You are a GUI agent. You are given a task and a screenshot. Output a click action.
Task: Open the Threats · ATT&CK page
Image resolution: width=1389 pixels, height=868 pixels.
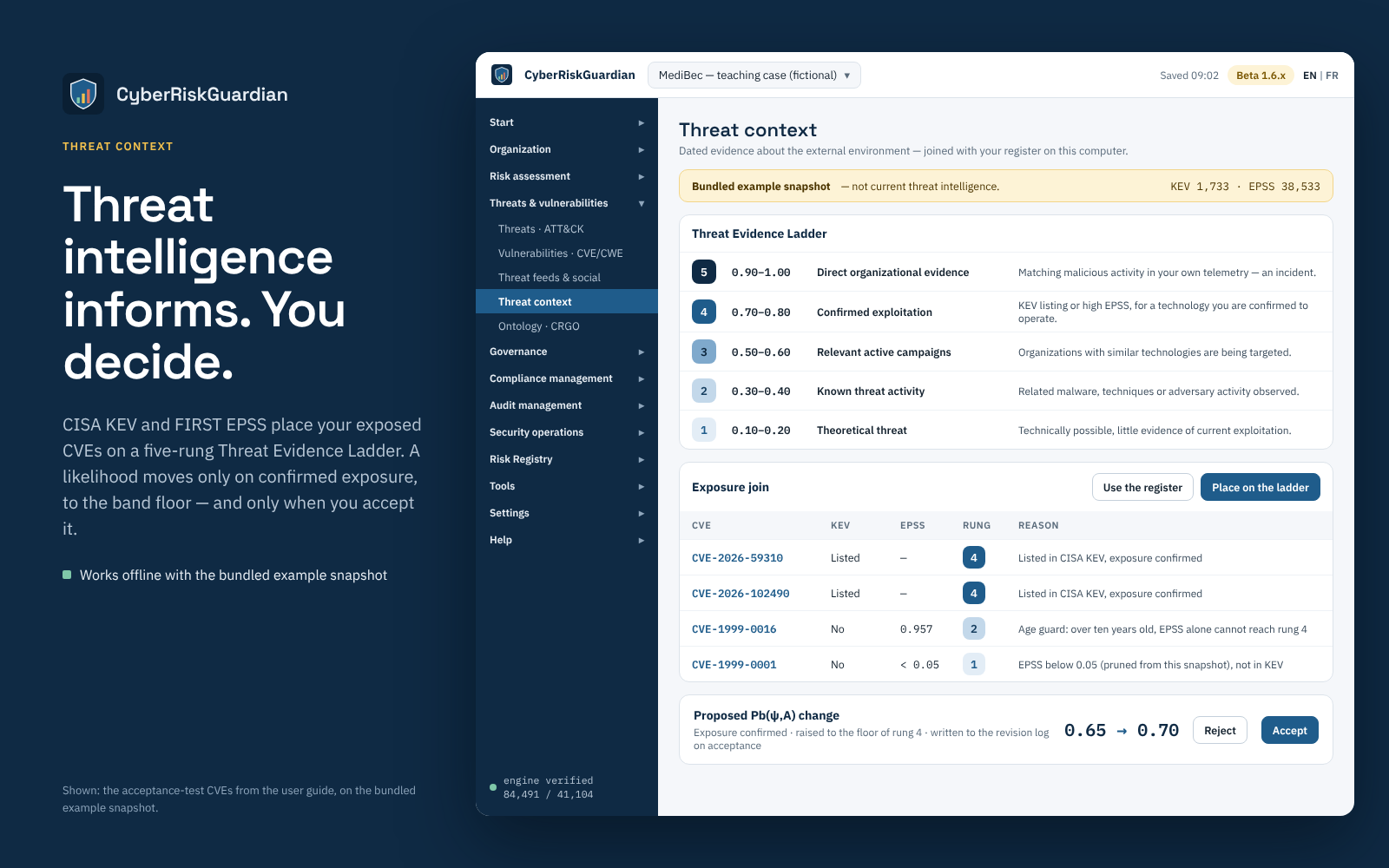[567, 229]
